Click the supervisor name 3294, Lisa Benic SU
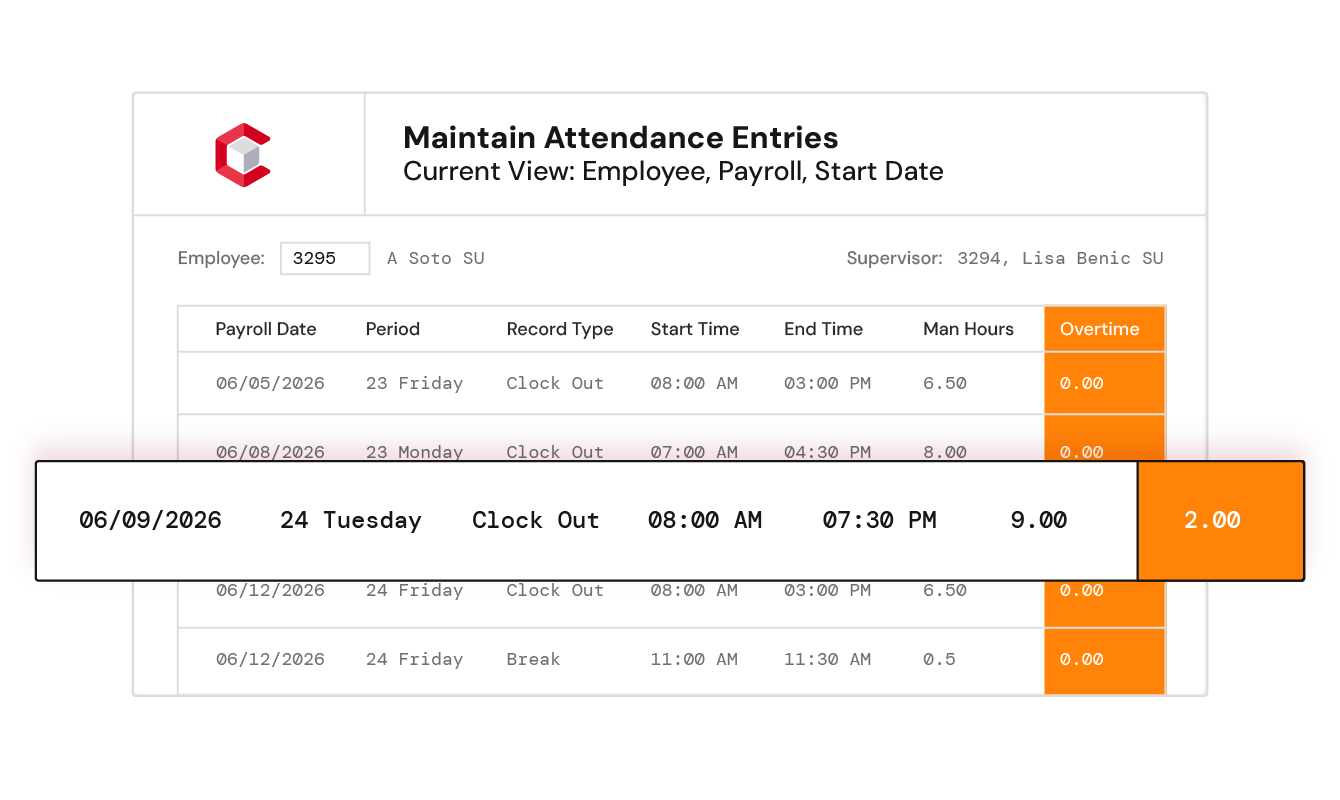Image resolution: width=1340 pixels, height=800 pixels. coord(1060,258)
